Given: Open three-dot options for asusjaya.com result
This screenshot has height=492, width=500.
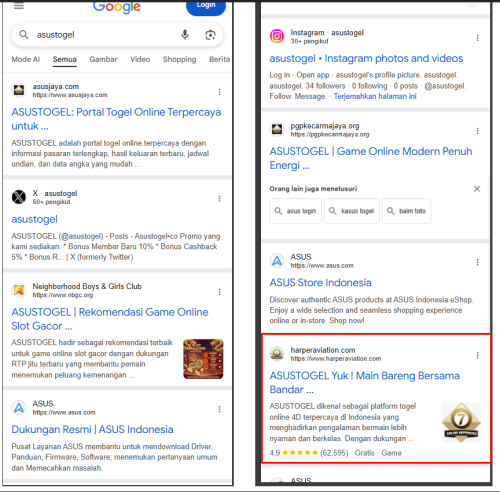Looking at the screenshot, I should 219,92.
